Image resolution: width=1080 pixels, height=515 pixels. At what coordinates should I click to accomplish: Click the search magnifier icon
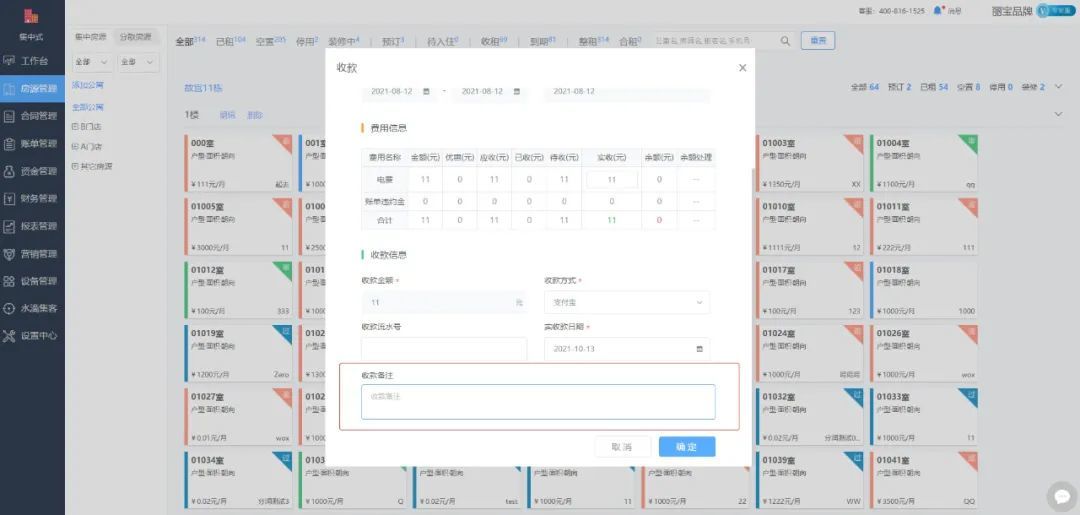785,41
